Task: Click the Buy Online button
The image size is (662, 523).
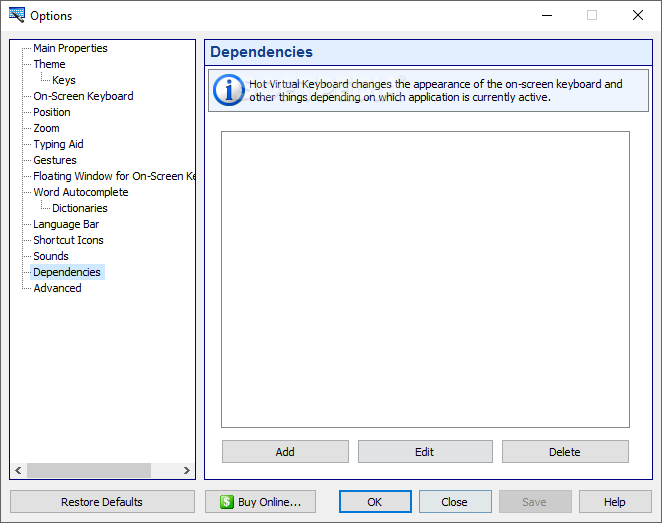Action: (x=260, y=502)
